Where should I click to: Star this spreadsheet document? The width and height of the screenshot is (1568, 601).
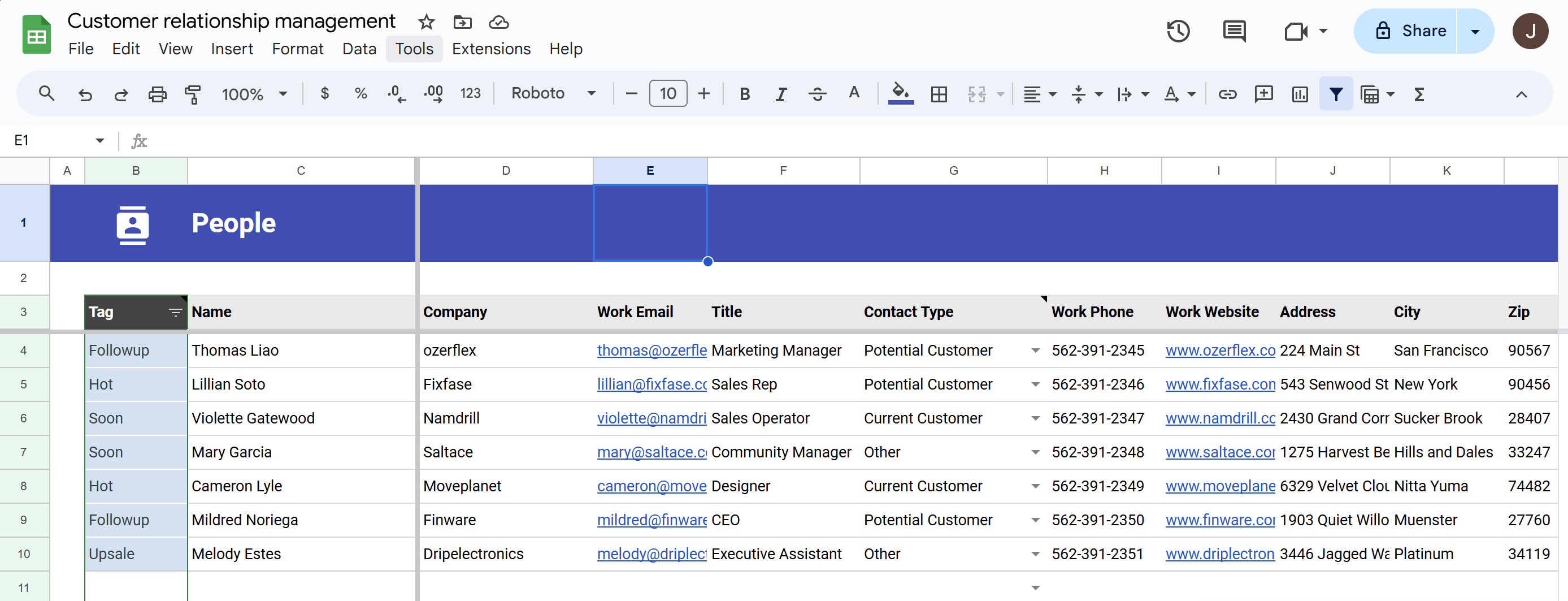(x=426, y=23)
